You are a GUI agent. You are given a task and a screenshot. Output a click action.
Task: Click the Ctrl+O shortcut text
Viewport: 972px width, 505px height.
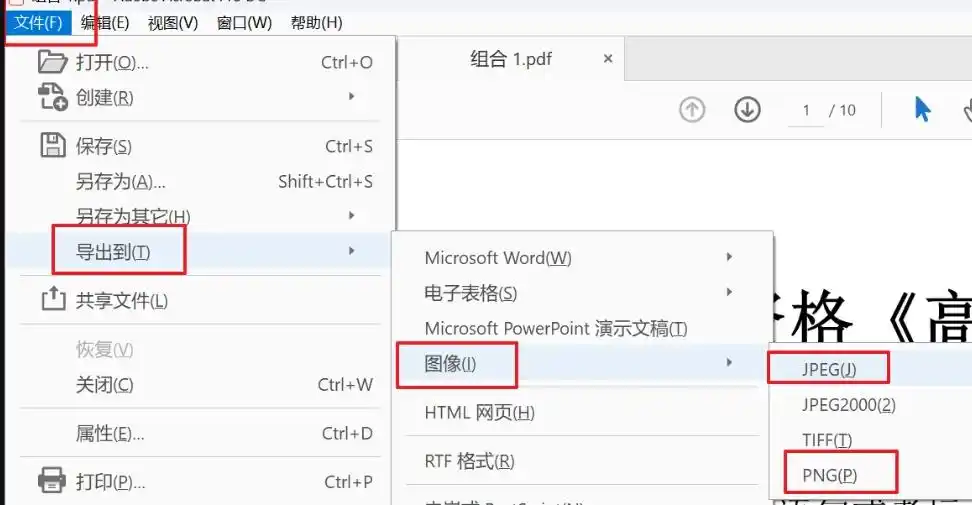347,63
